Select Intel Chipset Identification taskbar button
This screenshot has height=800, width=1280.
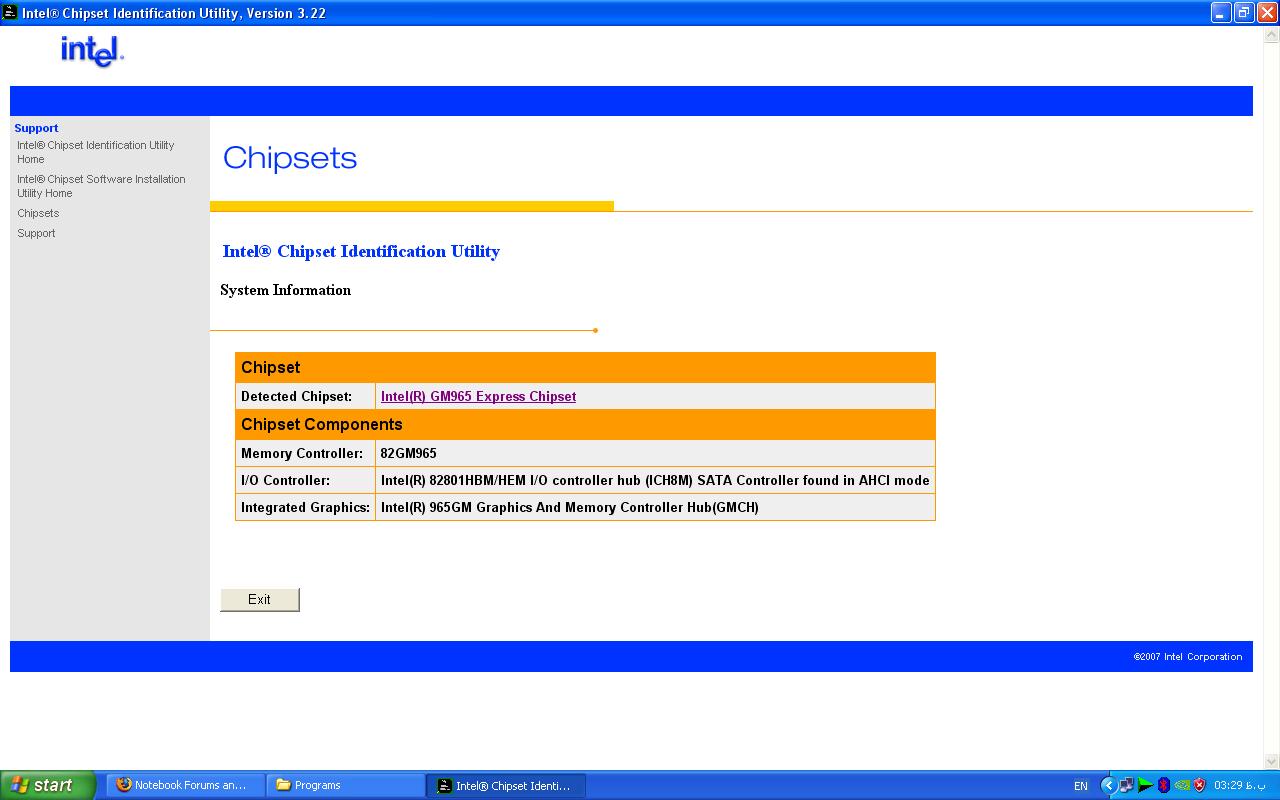pos(507,785)
